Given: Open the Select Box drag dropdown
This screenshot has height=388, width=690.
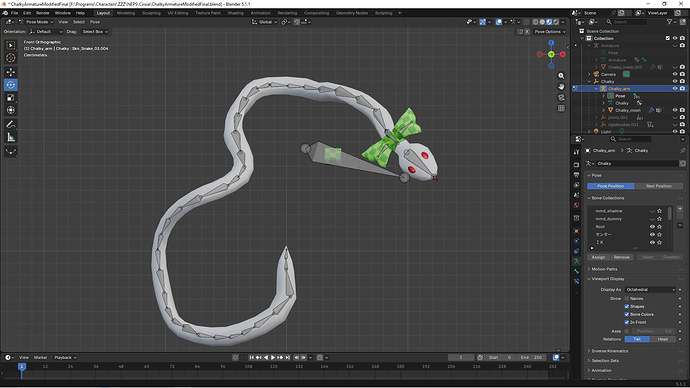Looking at the screenshot, I should [95, 32].
